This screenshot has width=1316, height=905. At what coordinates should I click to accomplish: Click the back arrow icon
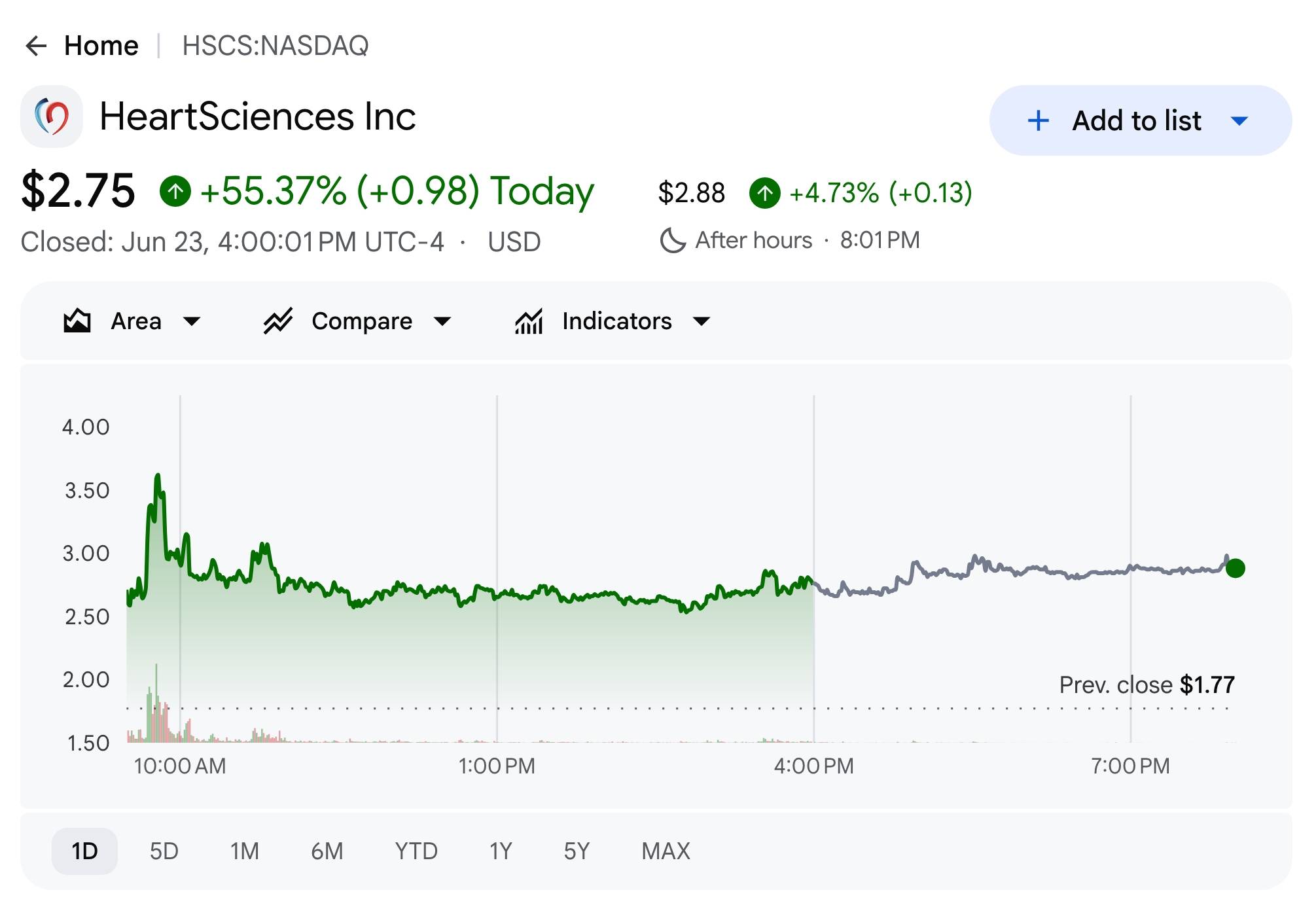[x=36, y=46]
